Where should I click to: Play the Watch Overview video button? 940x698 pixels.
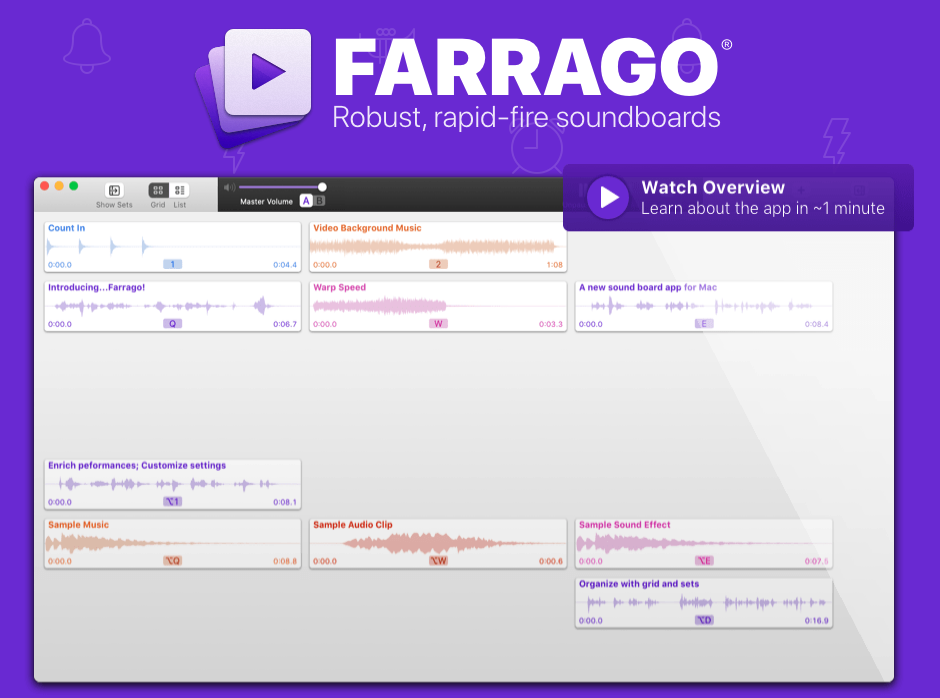(608, 197)
